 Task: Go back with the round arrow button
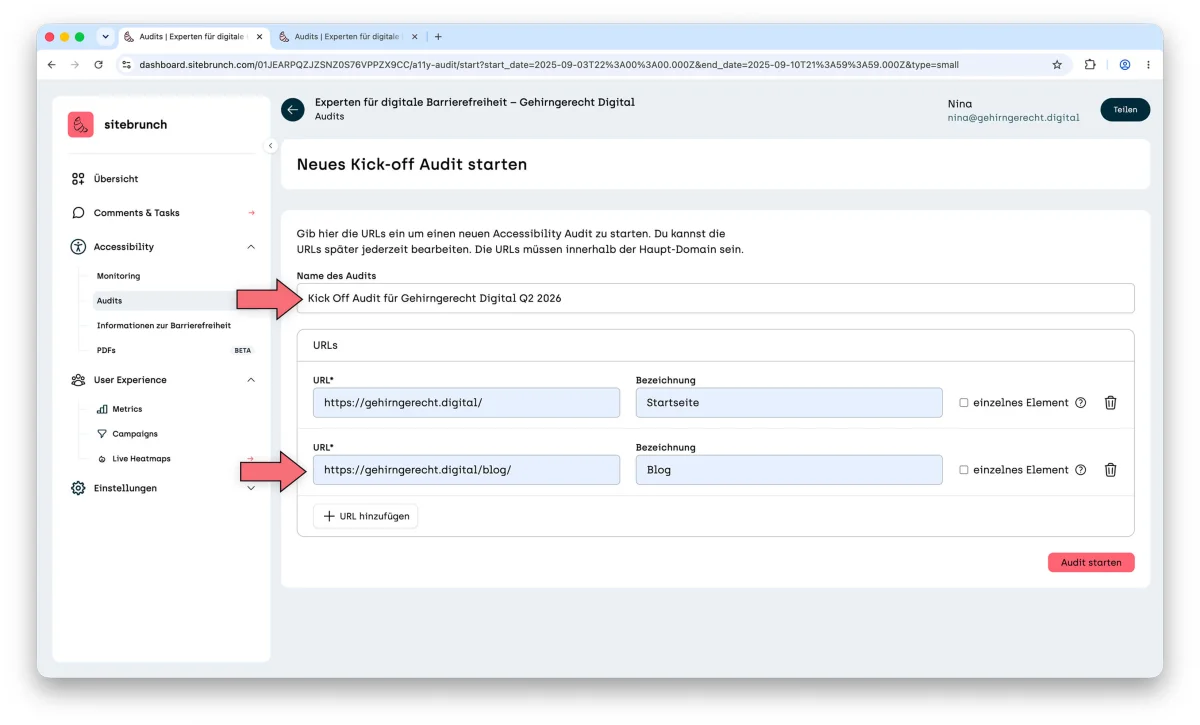tap(293, 110)
